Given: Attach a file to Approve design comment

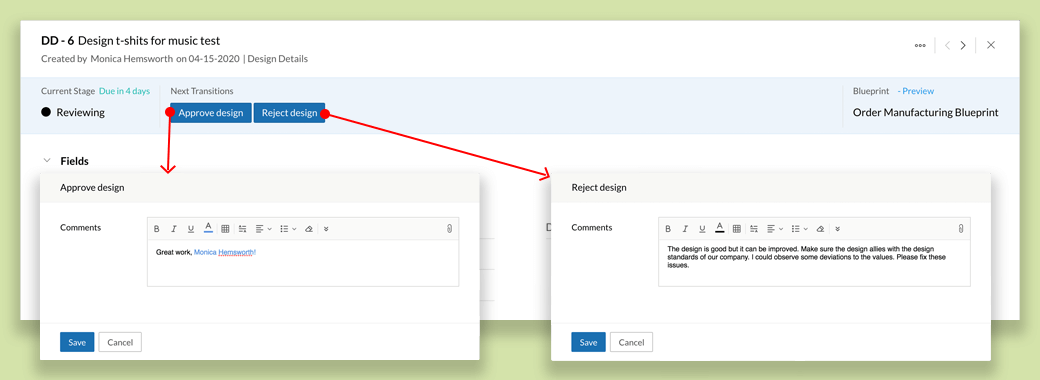Looking at the screenshot, I should pyautogui.click(x=449, y=229).
